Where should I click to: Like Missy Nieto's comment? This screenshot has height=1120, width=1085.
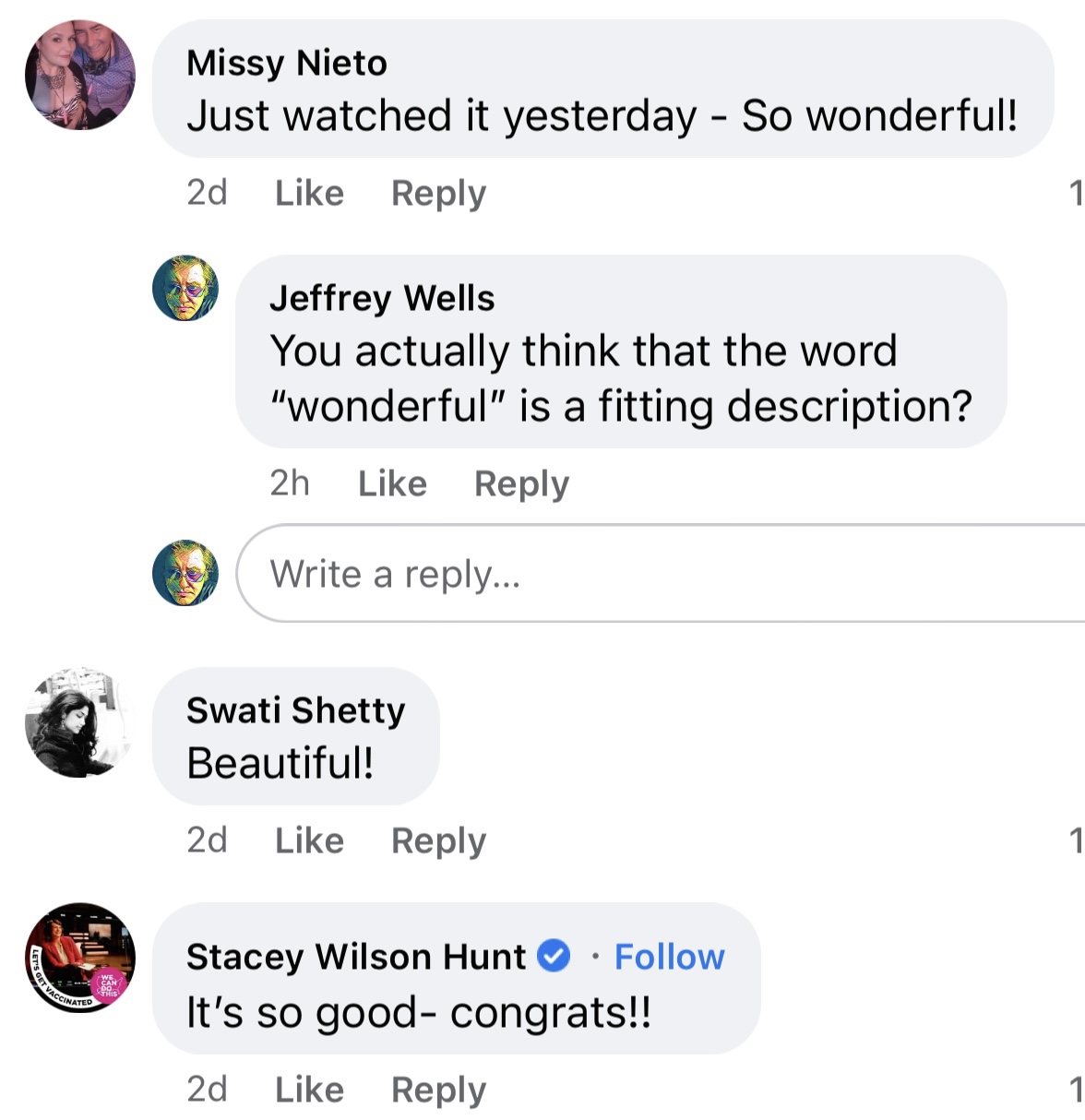309,193
